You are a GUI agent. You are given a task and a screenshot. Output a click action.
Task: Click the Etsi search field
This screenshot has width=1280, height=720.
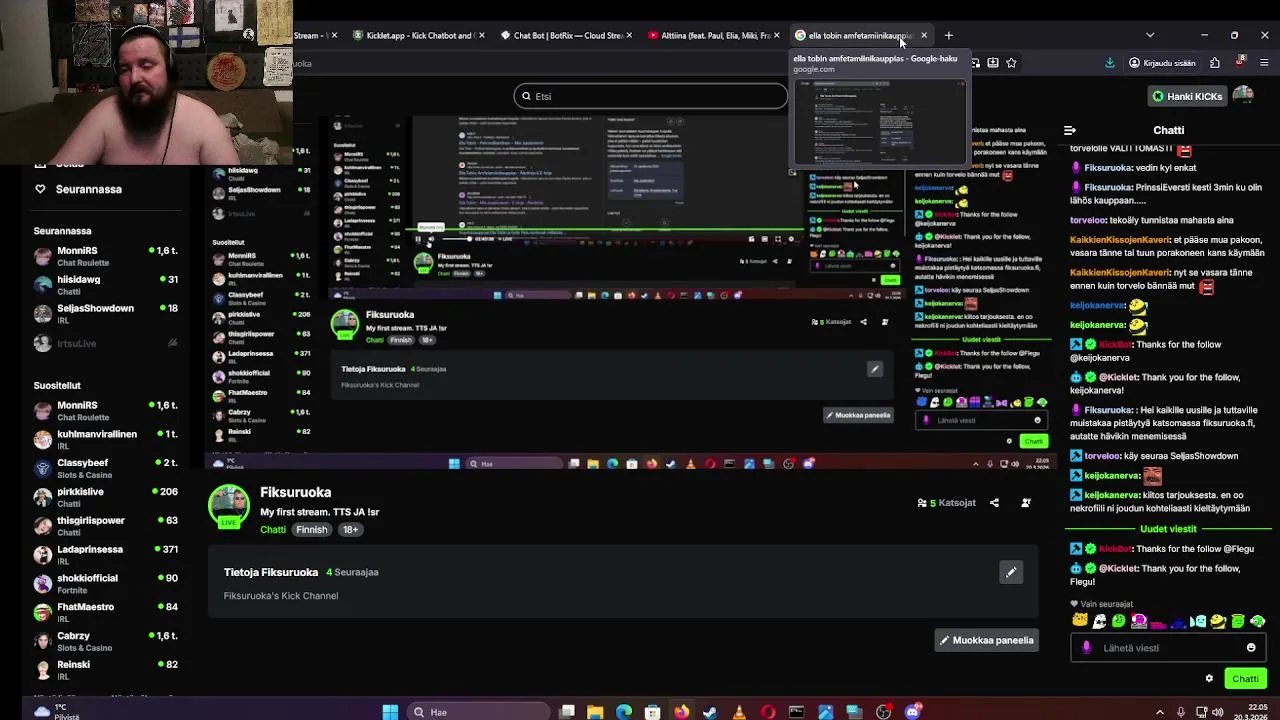click(651, 96)
